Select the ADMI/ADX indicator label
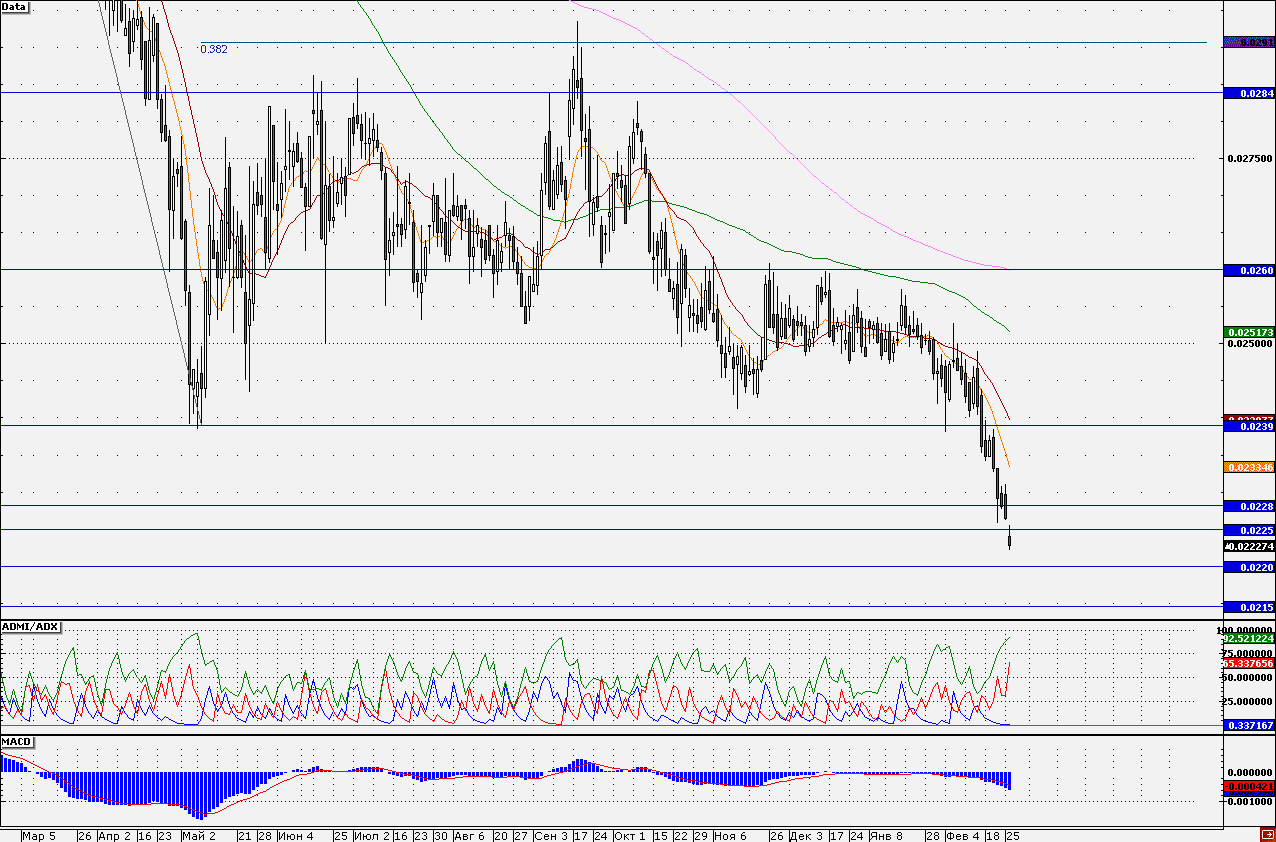Viewport: 1276px width, 842px height. click(31, 627)
